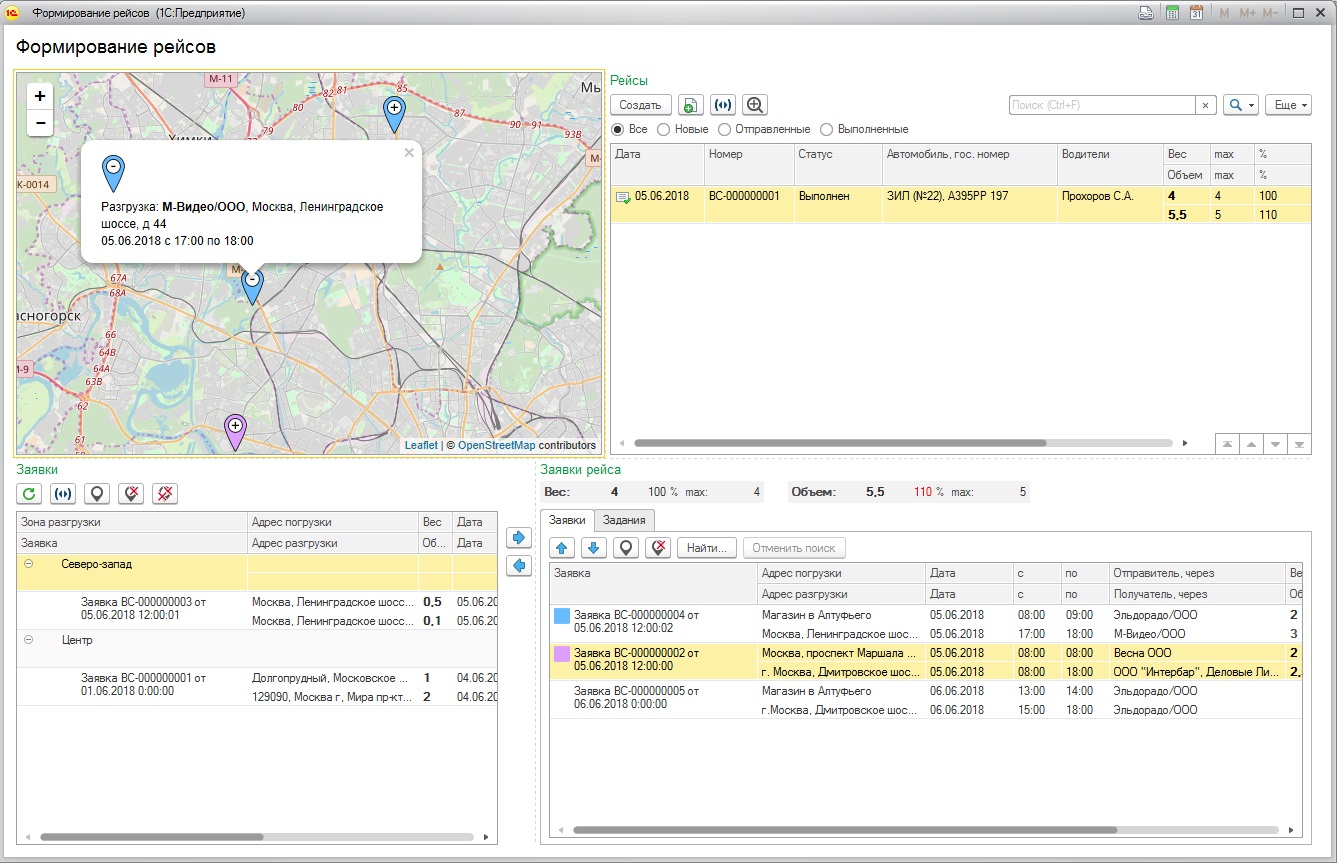Screen dimensions: 1337x863
Task: Click the Рейсы search input field
Action: click(x=1103, y=105)
